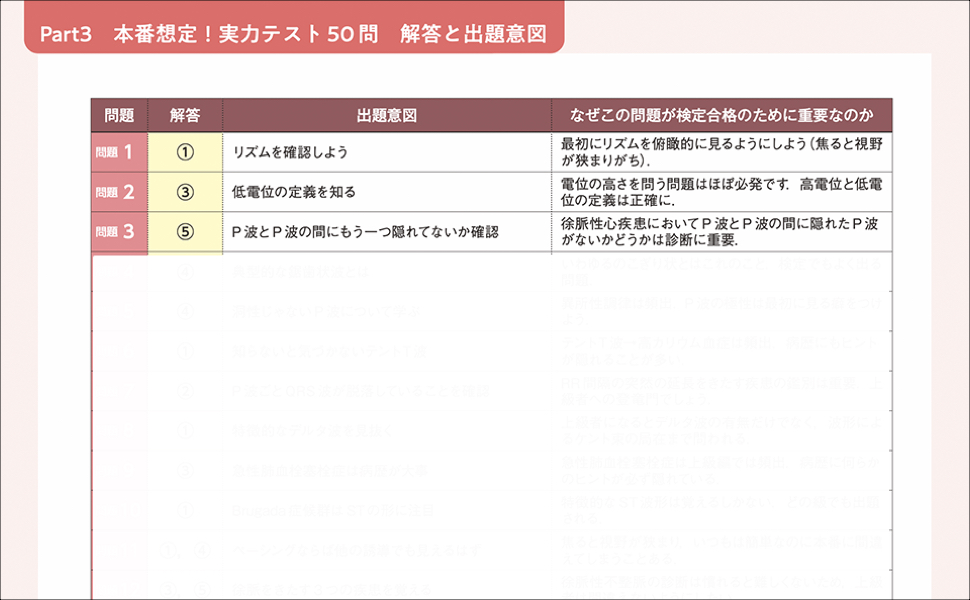970x600 pixels.
Task: Click the circled answer ⑤ for question 3
Action: [x=185, y=231]
